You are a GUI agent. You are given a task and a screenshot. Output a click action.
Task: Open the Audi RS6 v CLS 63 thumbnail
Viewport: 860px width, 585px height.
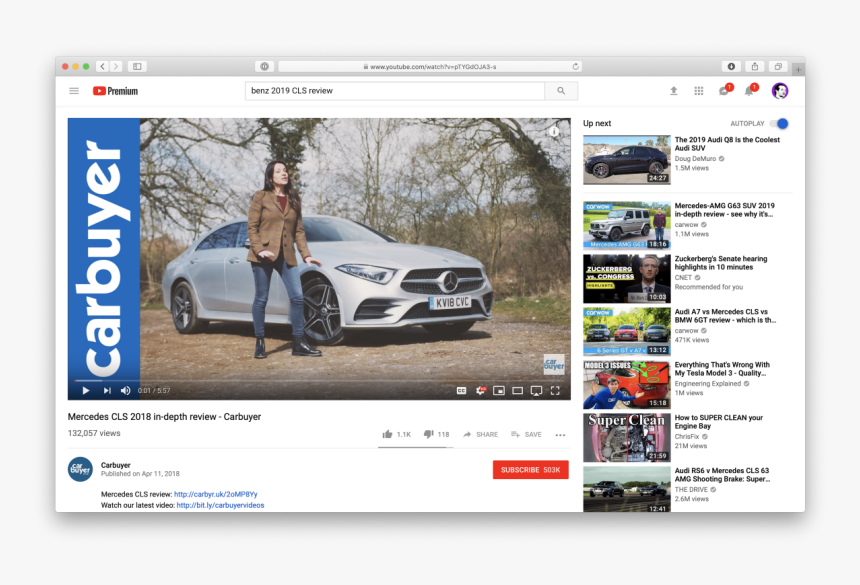[x=626, y=489]
